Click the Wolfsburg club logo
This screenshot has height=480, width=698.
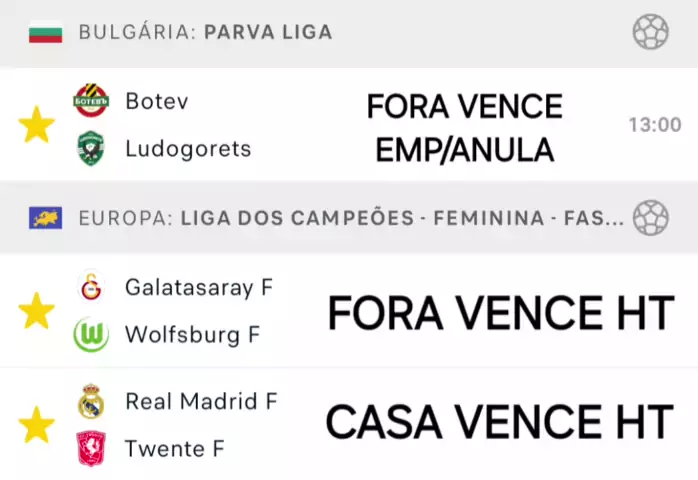(x=90, y=335)
